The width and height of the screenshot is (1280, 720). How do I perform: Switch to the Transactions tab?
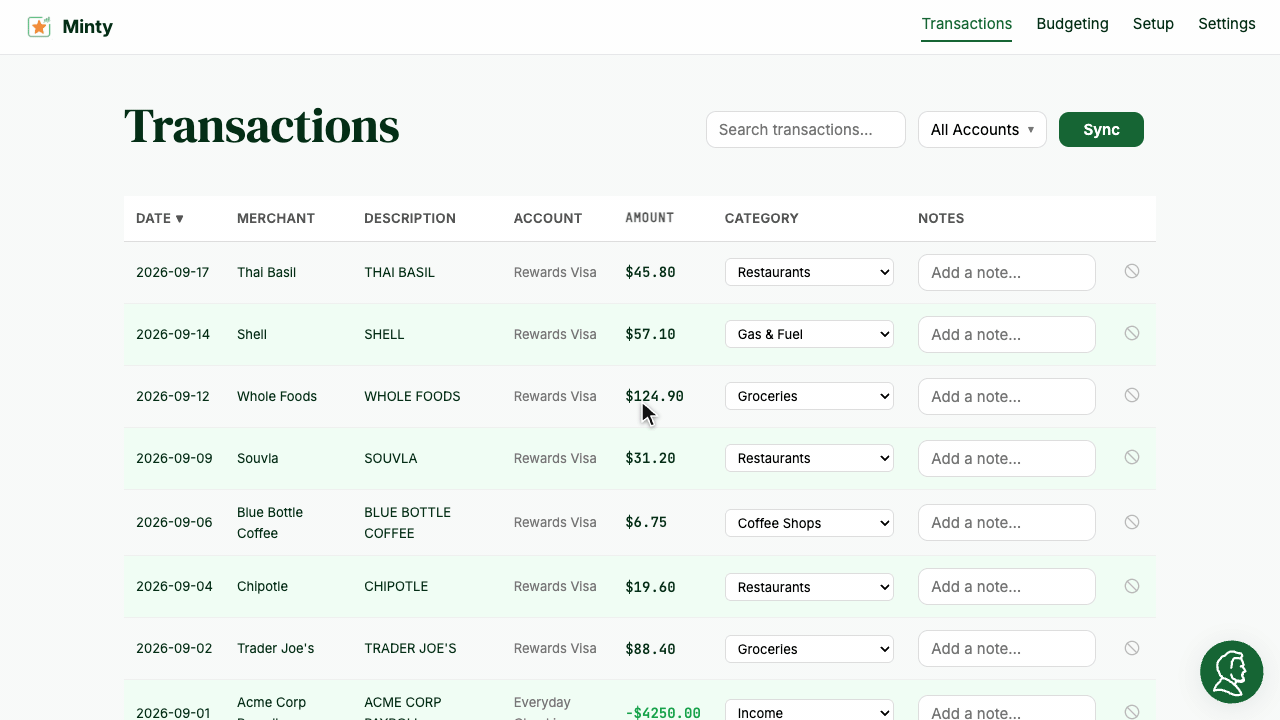click(x=967, y=24)
